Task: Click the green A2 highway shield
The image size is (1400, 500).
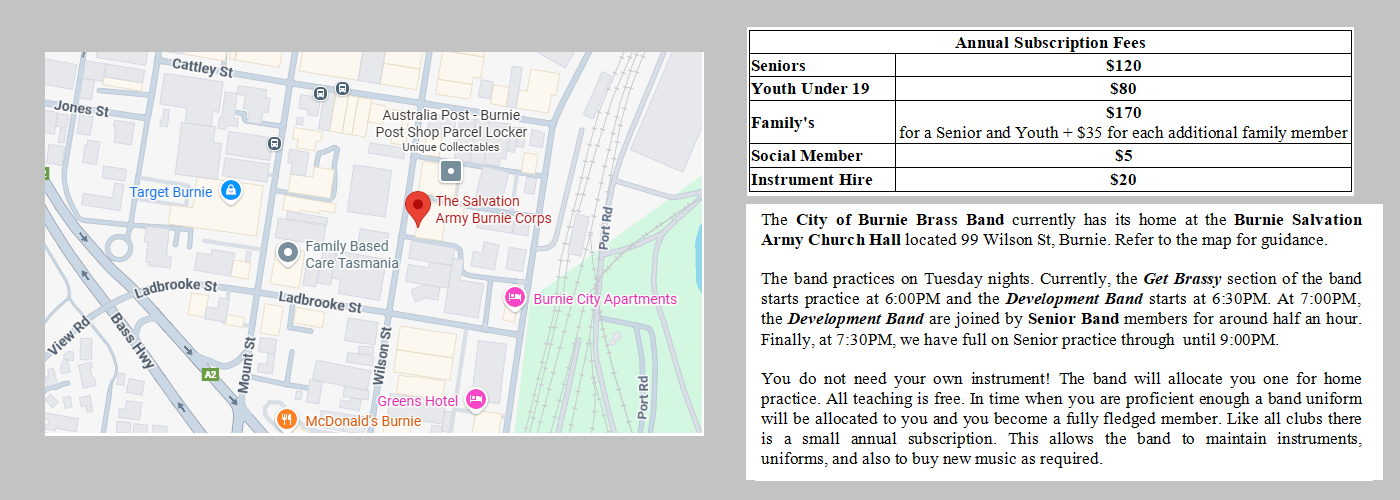Action: 210,374
